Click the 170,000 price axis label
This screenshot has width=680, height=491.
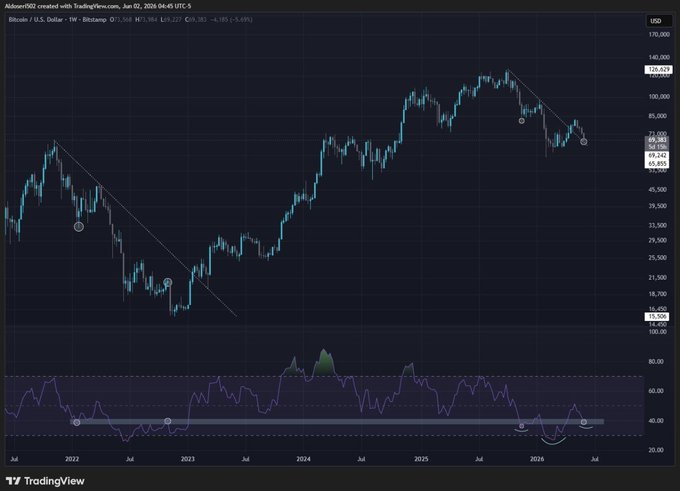[659, 34]
